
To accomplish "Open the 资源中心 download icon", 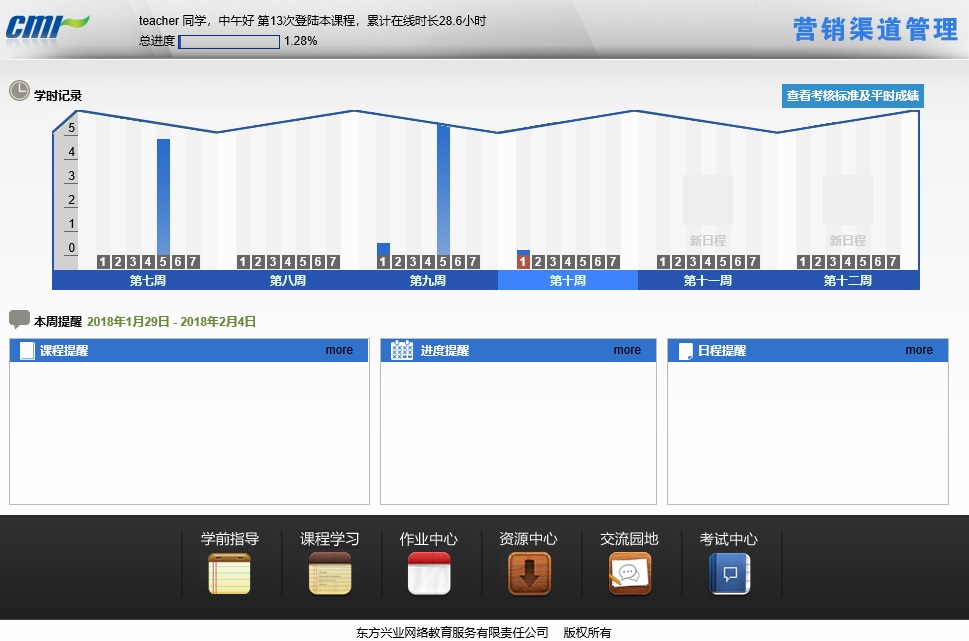I will 529,573.
